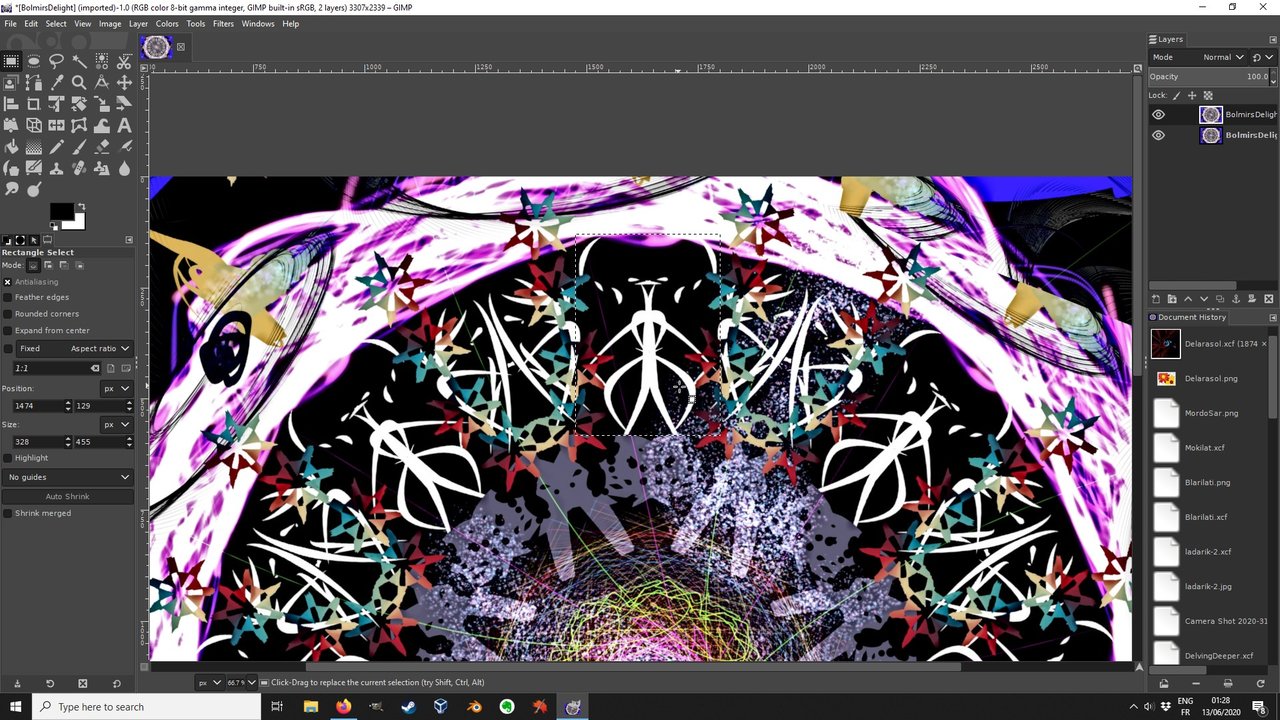The image size is (1280, 720).
Task: Open Delarasol.png from Document History
Action: click(x=1210, y=379)
